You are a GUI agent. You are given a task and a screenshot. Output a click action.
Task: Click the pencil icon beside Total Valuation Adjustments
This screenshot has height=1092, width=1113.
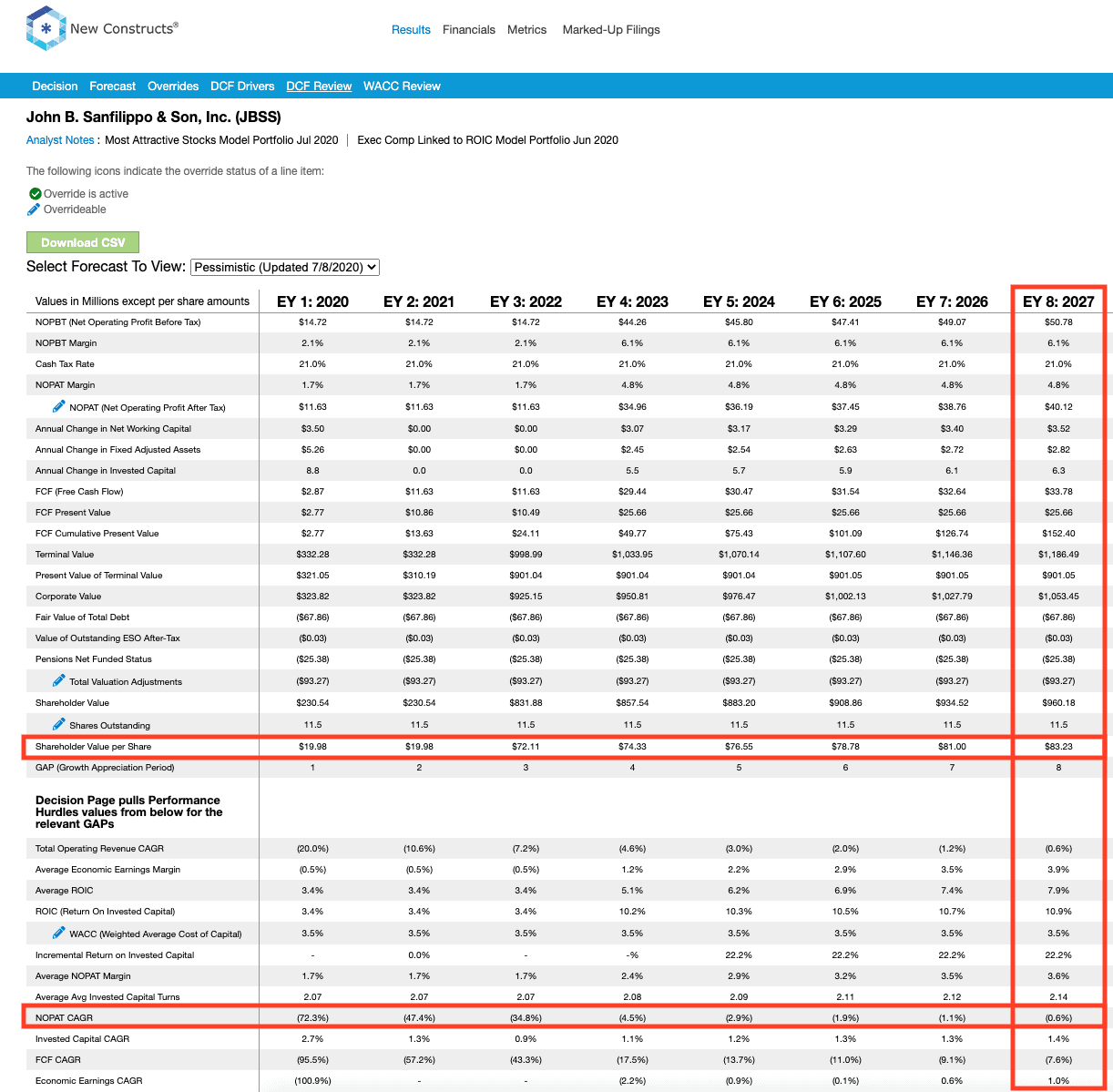[59, 680]
